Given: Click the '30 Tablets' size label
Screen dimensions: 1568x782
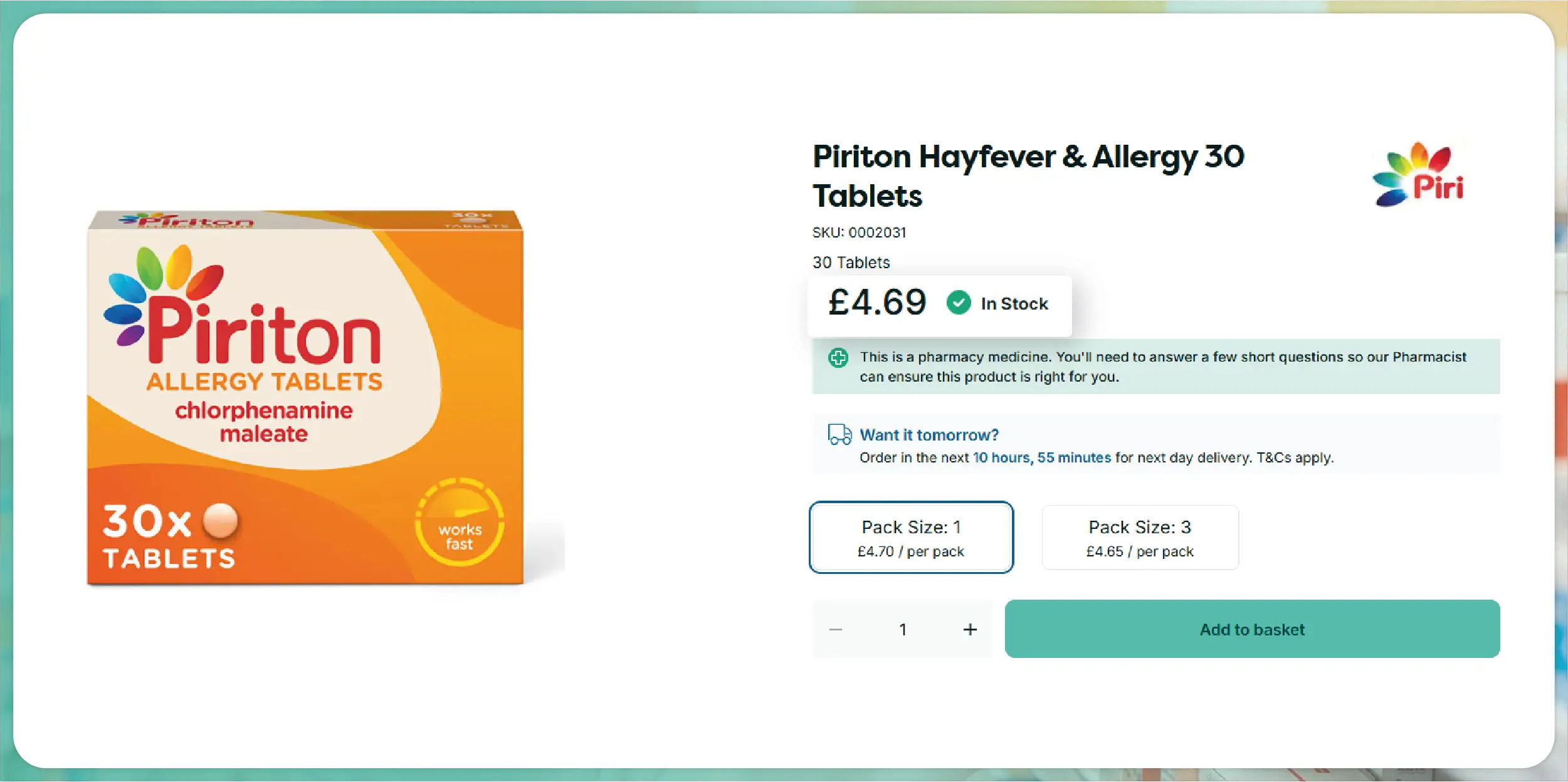Looking at the screenshot, I should click(x=851, y=263).
